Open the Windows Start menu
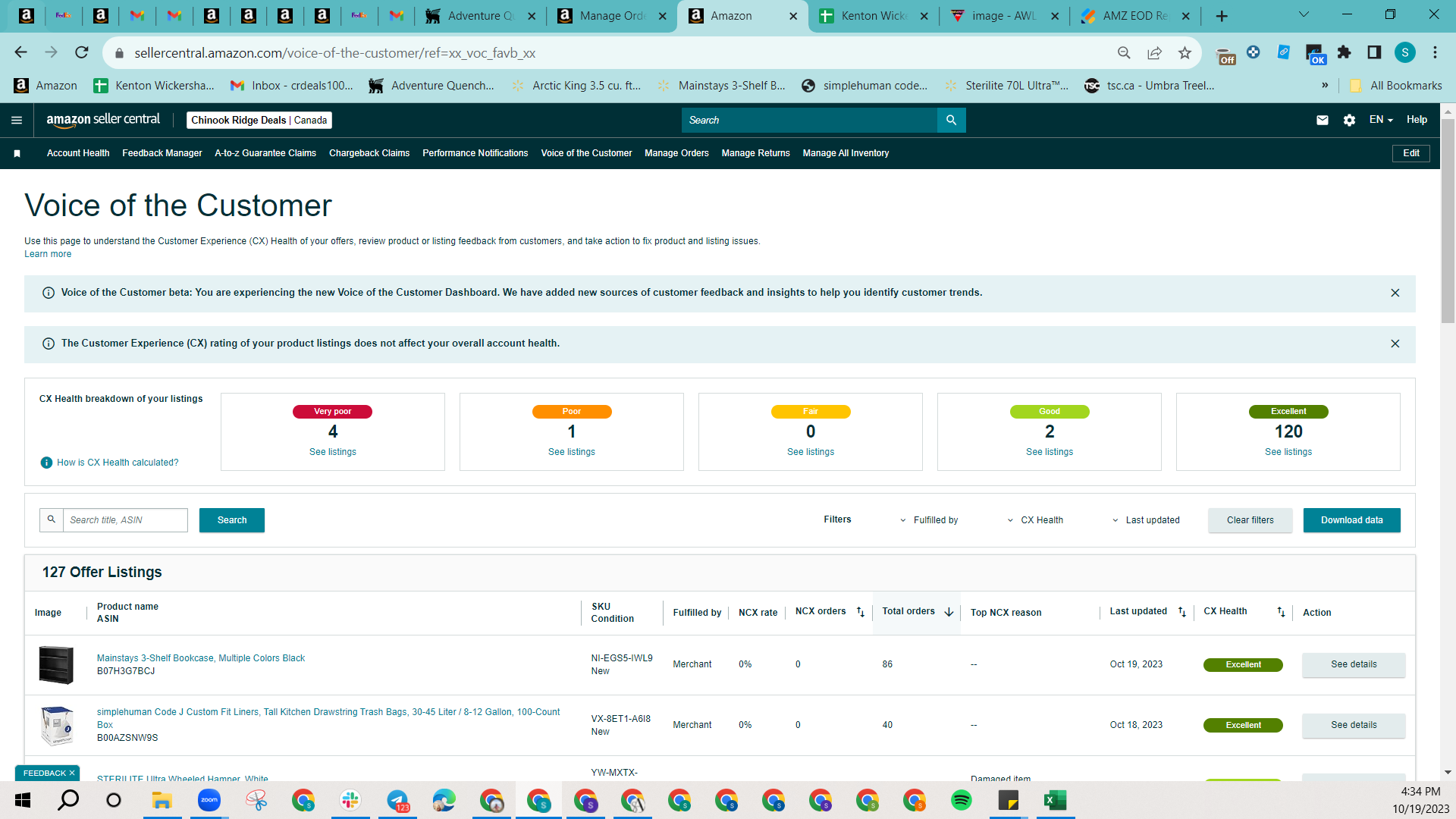Image resolution: width=1456 pixels, height=819 pixels. (23, 800)
